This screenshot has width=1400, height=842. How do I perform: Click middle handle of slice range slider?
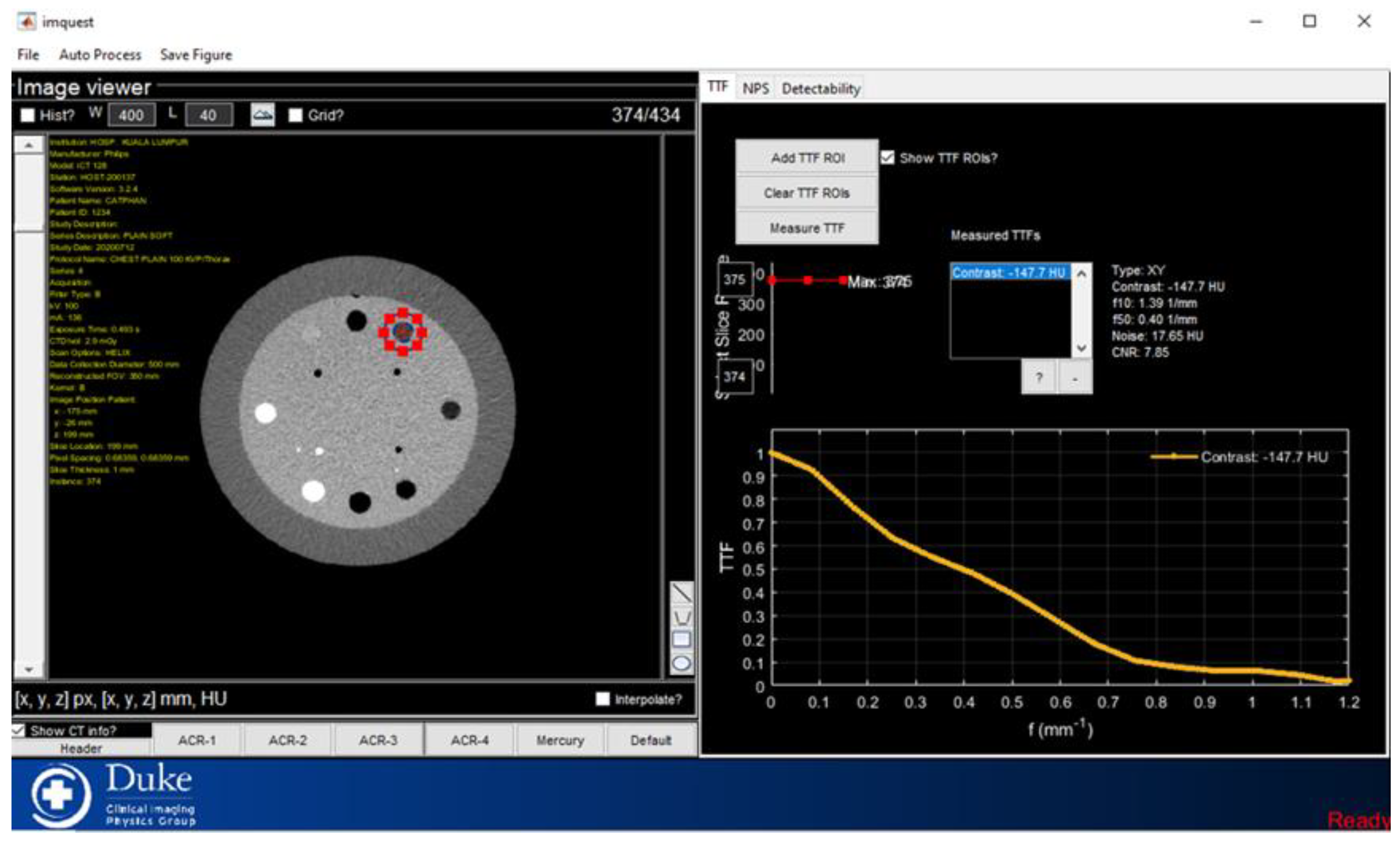(808, 280)
